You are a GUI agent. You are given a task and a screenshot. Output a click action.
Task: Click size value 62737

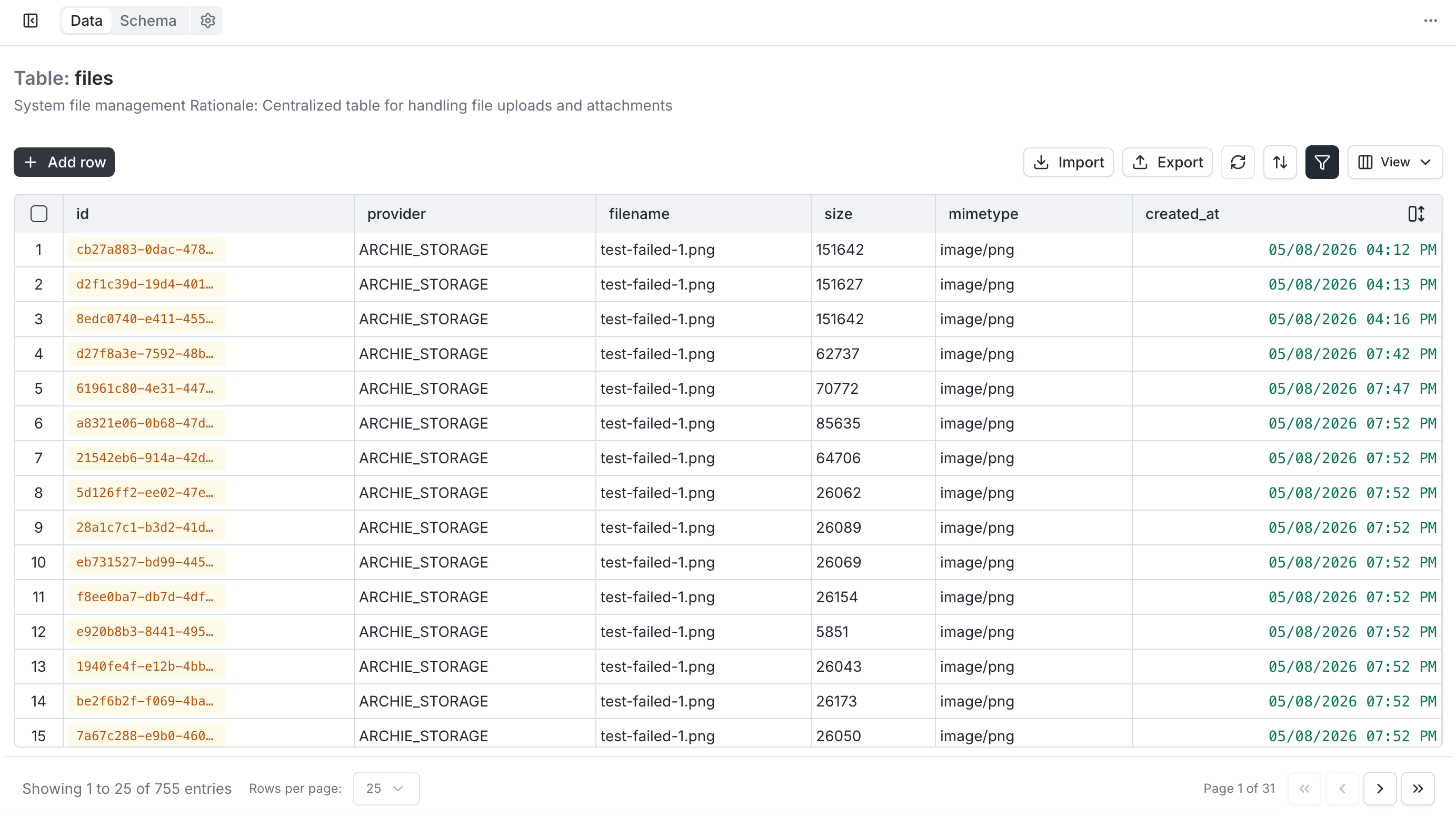[837, 354]
